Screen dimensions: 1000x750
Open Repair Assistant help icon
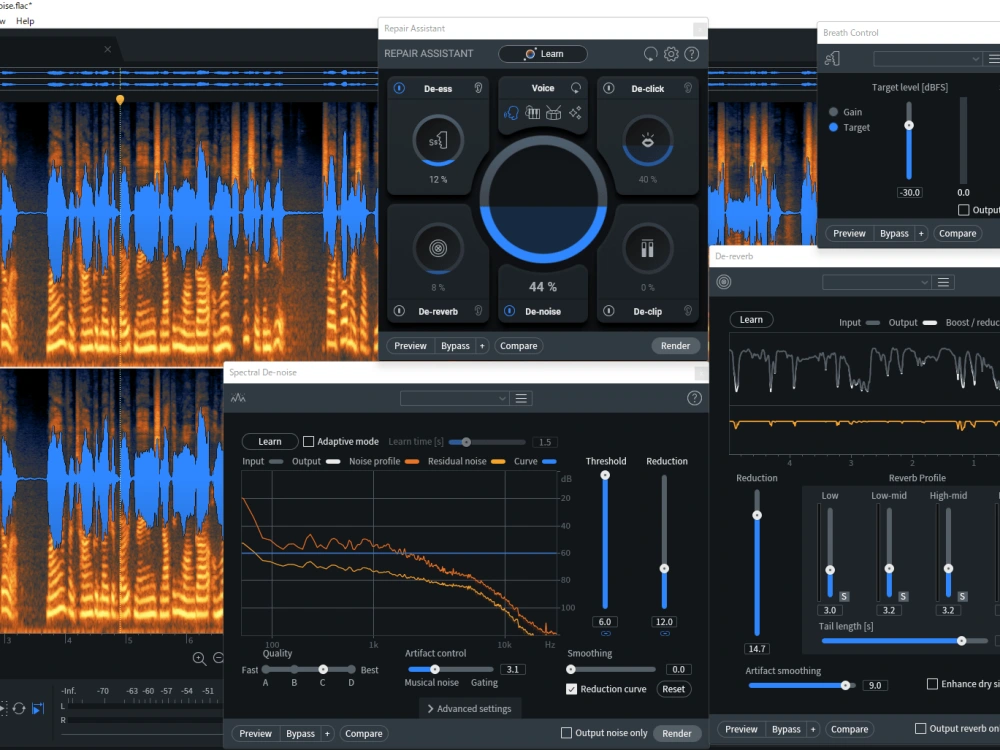[x=692, y=54]
